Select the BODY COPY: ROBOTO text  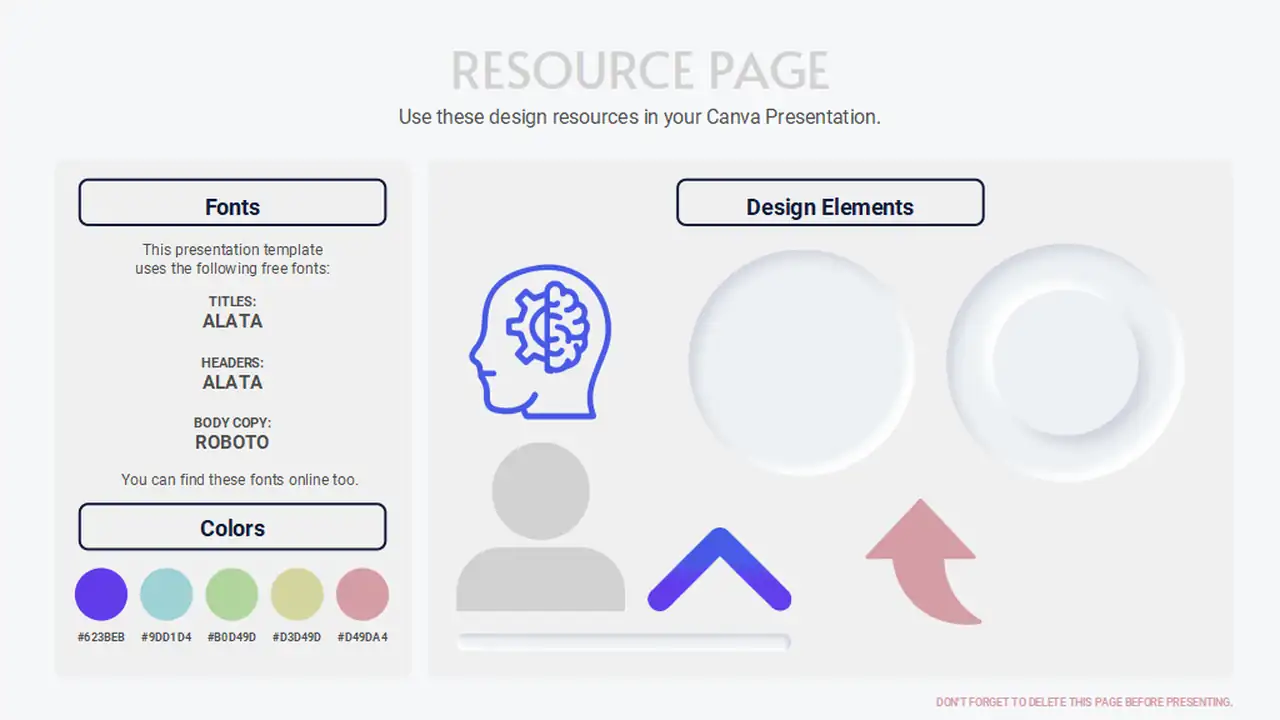click(232, 433)
